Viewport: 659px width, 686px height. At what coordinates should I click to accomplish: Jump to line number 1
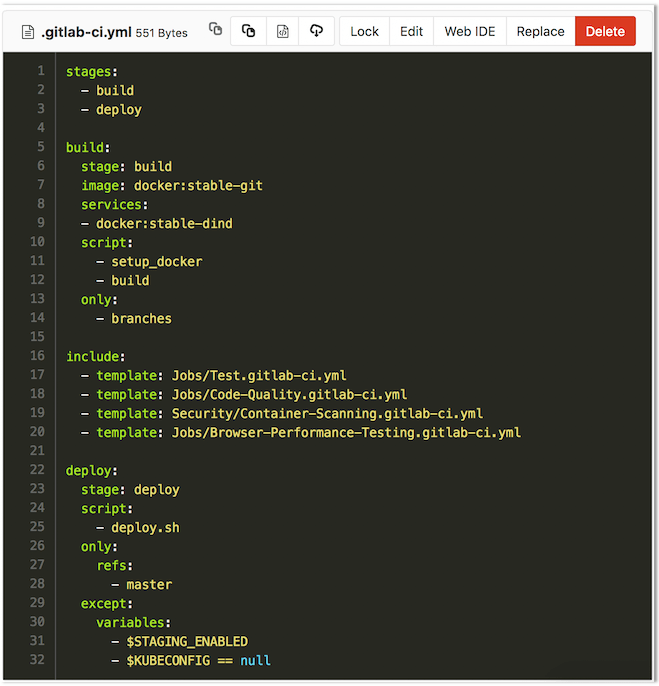41,70
